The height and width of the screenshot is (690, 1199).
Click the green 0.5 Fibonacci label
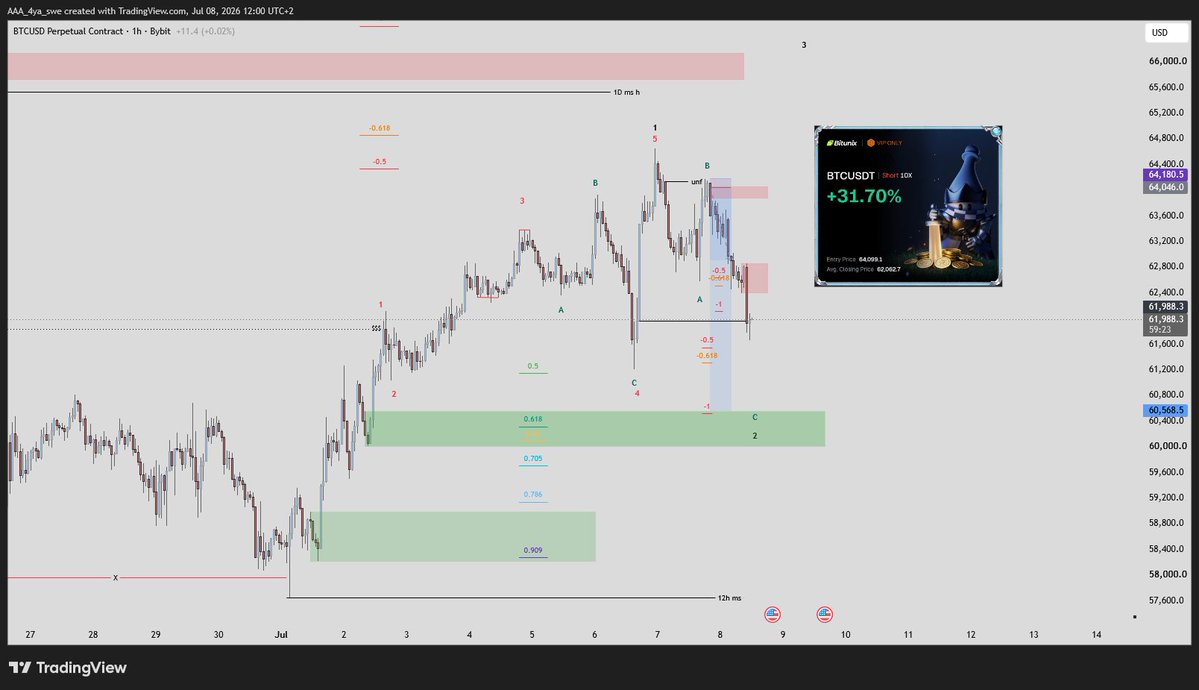pyautogui.click(x=533, y=366)
